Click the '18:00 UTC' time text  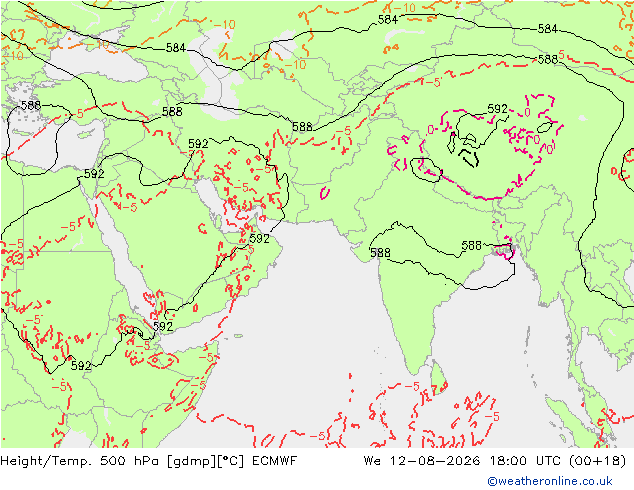(x=525, y=460)
